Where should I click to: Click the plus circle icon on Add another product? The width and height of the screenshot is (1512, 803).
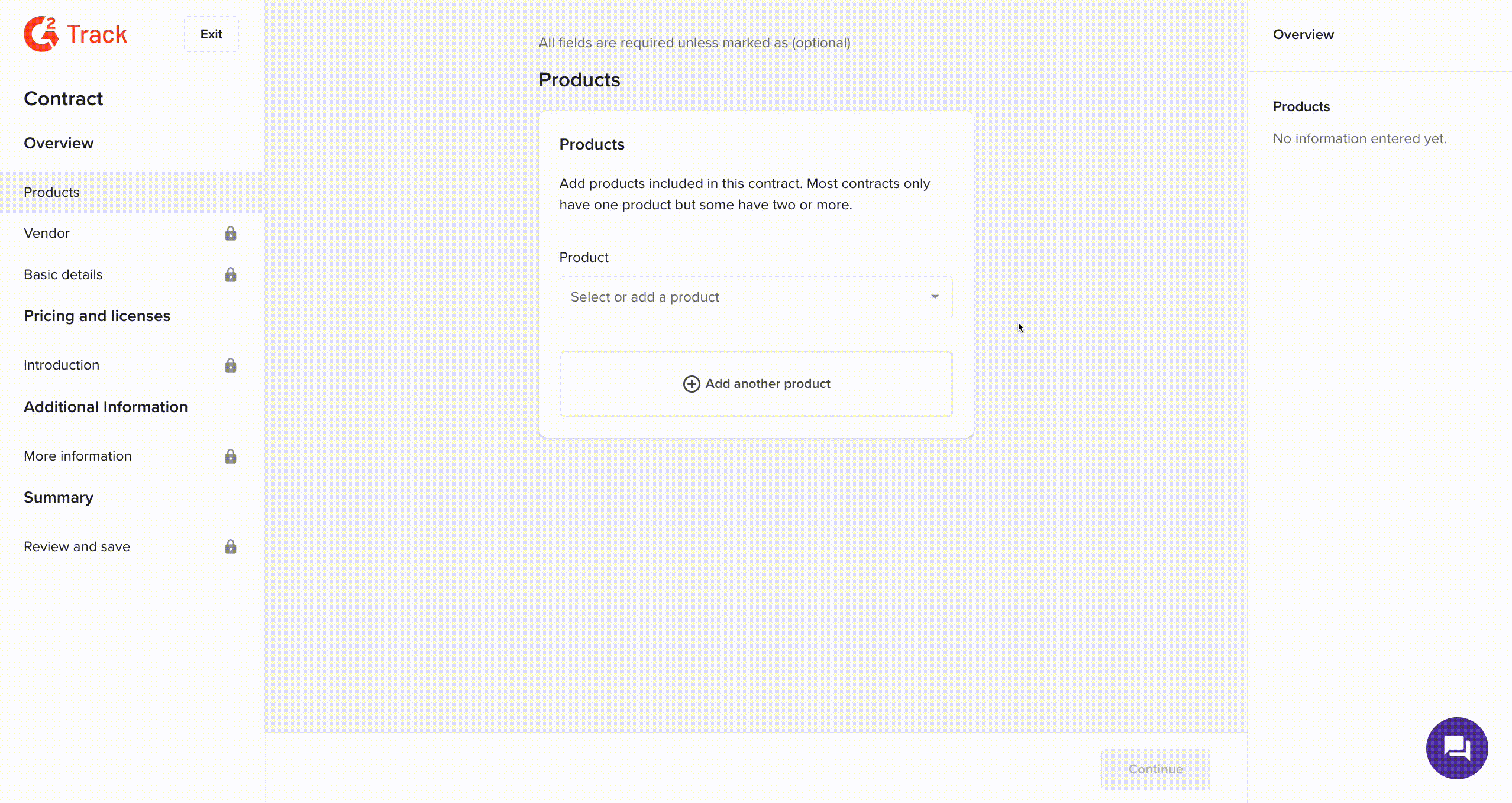(x=691, y=384)
